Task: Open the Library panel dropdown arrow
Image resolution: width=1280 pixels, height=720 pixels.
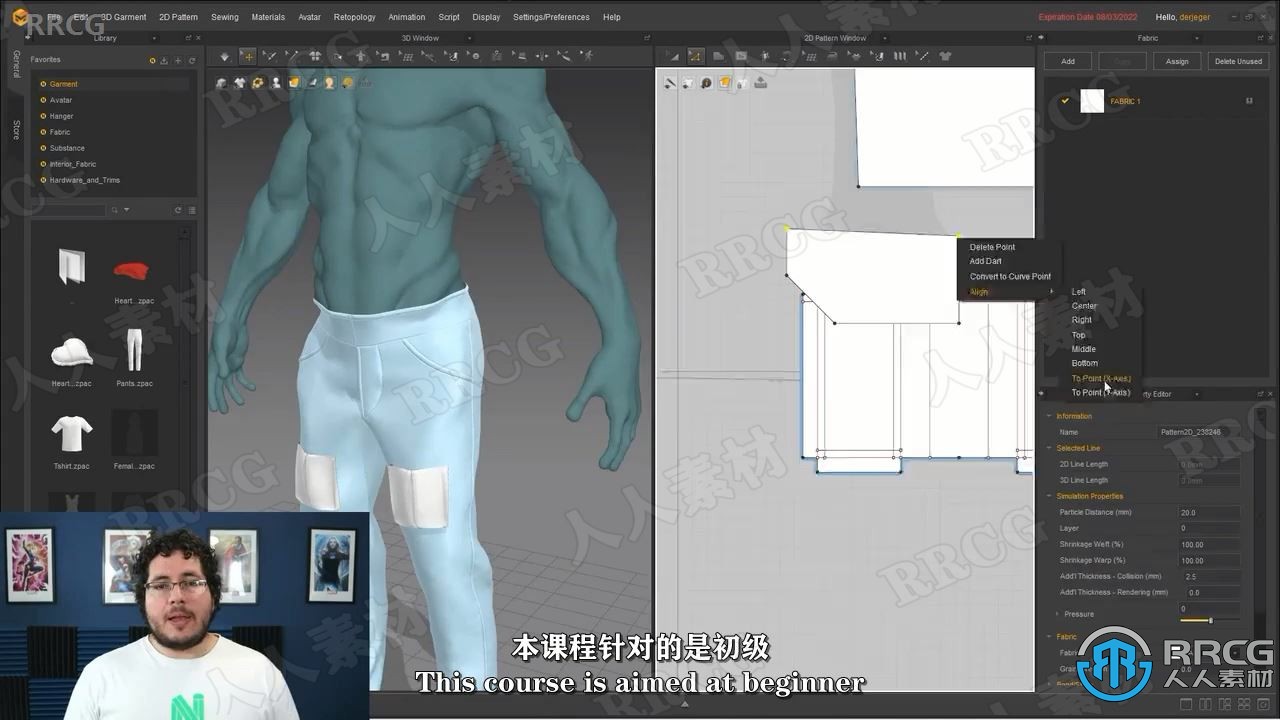Action: (153, 38)
